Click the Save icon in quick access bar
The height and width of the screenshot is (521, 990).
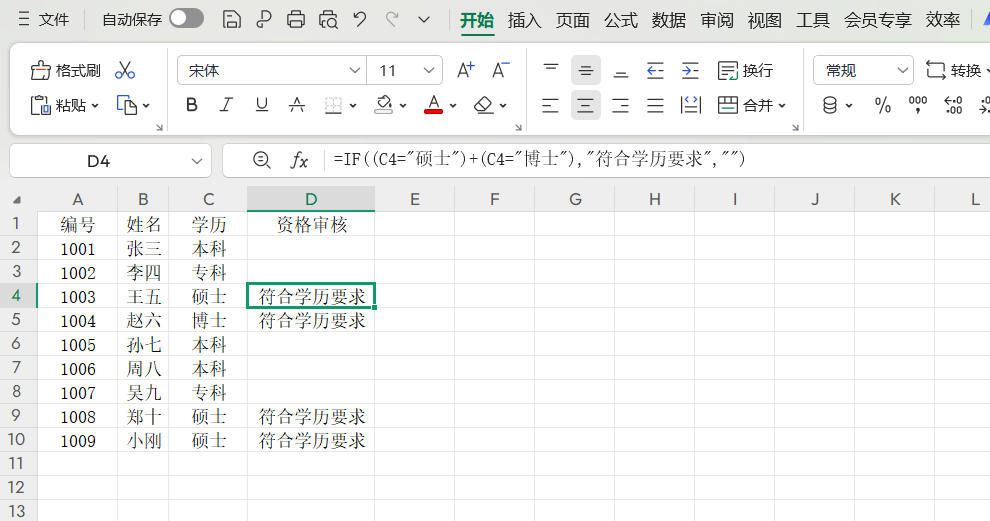231,19
